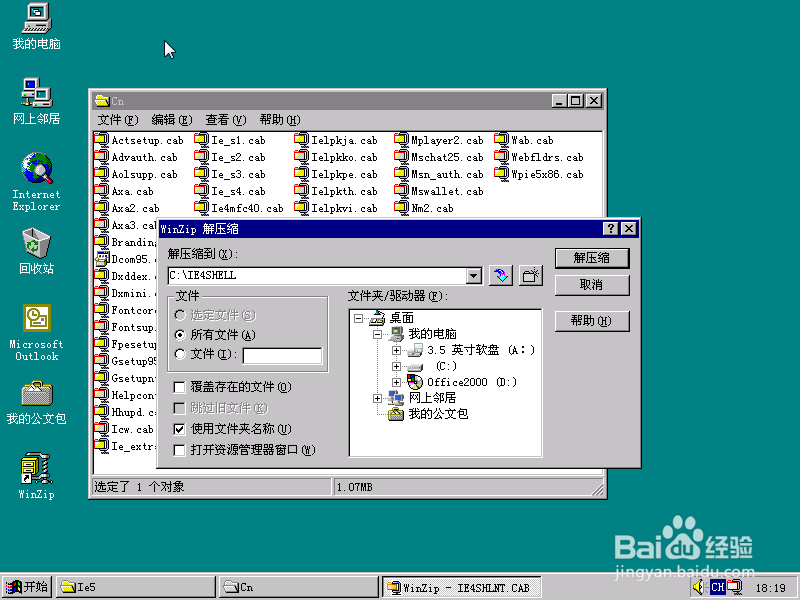Image resolution: width=800 pixels, height=600 pixels.
Task: Select Axa.cab file icon
Action: click(102, 191)
